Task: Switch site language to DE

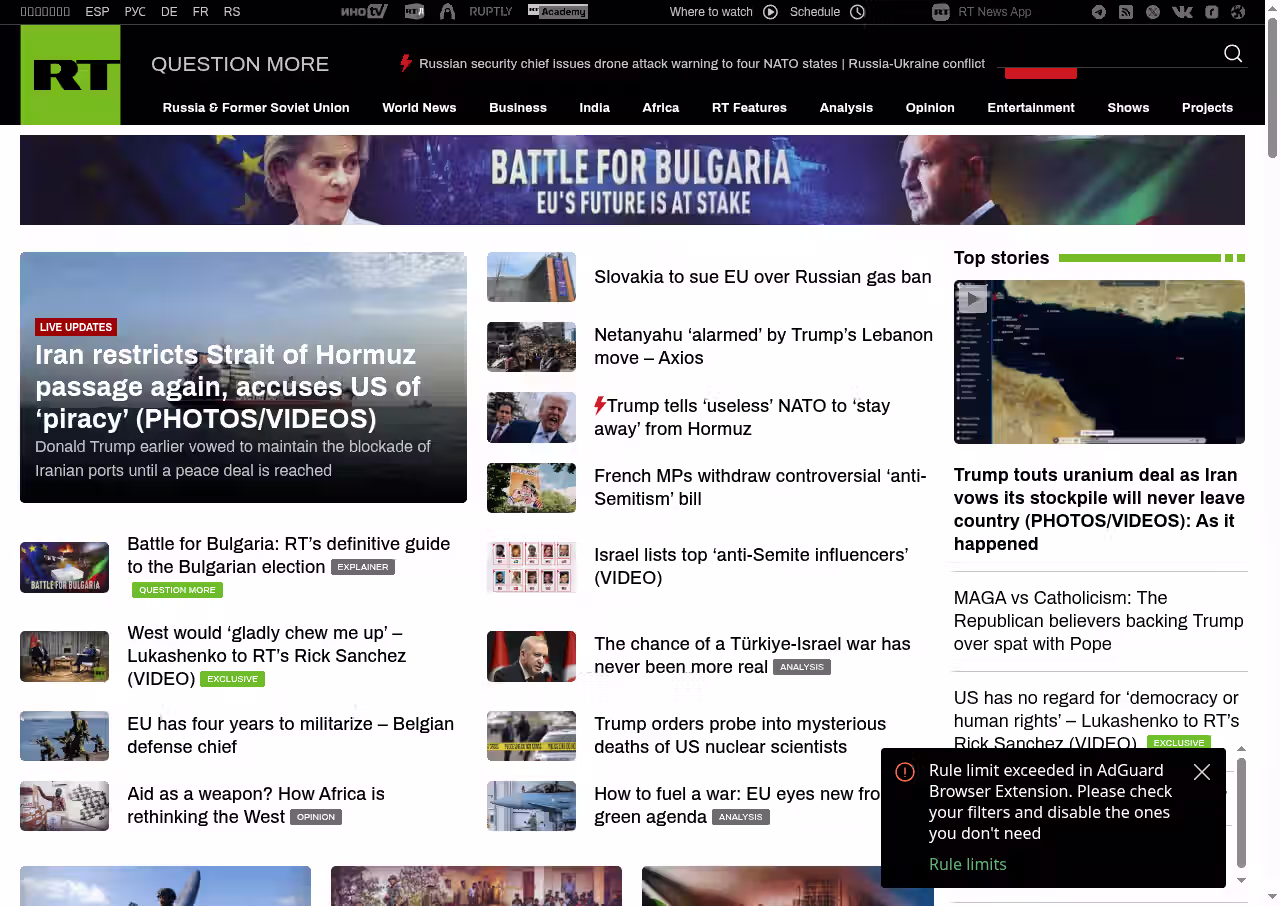Action: click(169, 12)
